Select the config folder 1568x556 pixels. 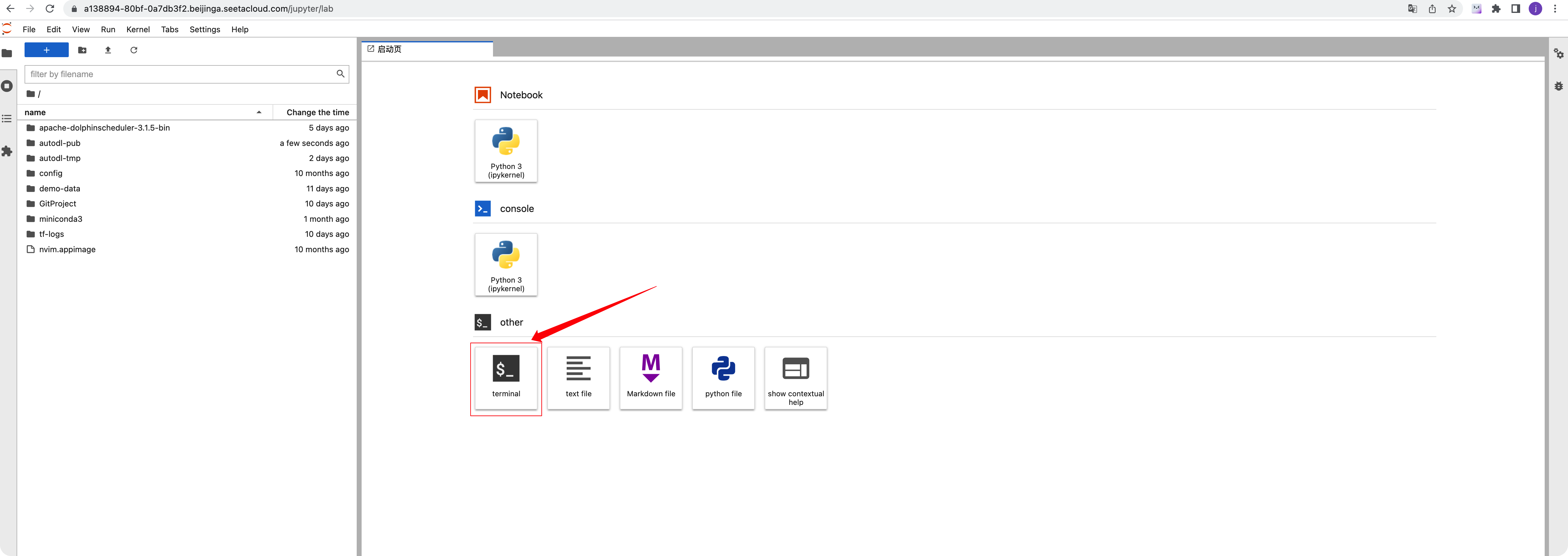click(x=187, y=174)
